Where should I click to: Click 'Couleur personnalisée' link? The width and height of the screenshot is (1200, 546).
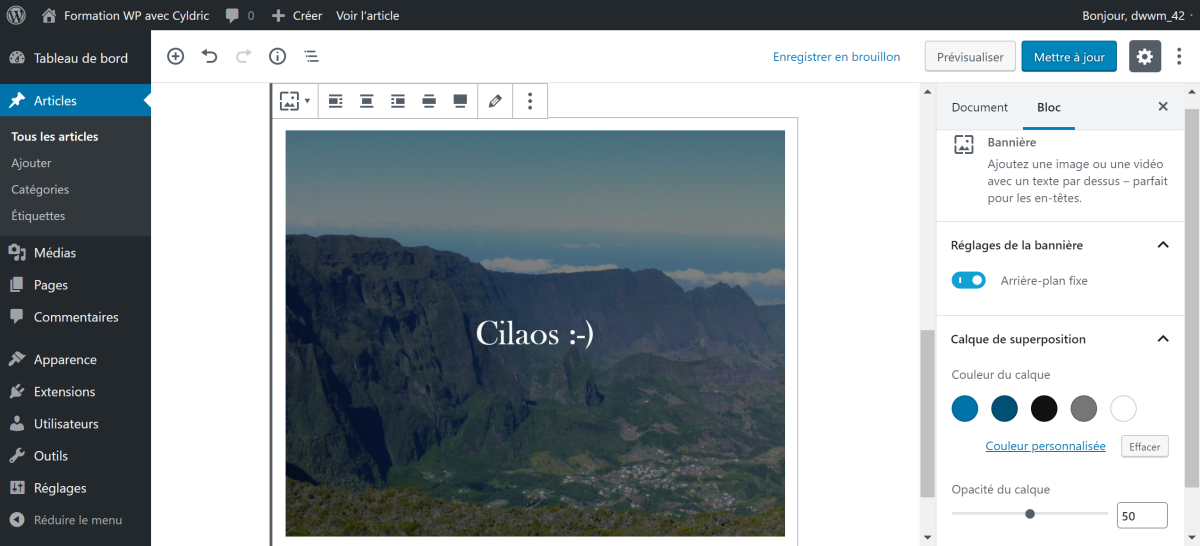(x=1045, y=446)
